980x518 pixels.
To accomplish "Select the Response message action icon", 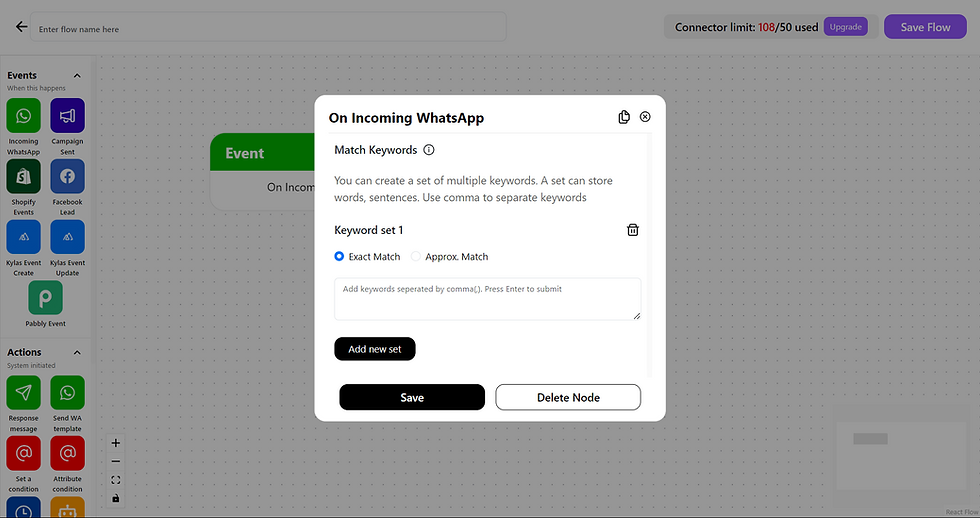I will click(x=24, y=392).
